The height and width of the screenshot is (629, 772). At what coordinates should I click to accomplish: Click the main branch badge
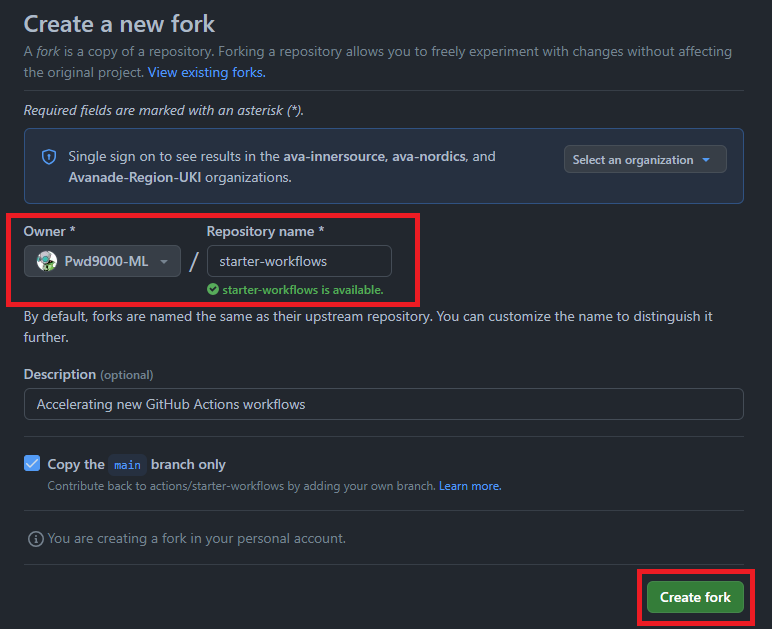pos(127,465)
